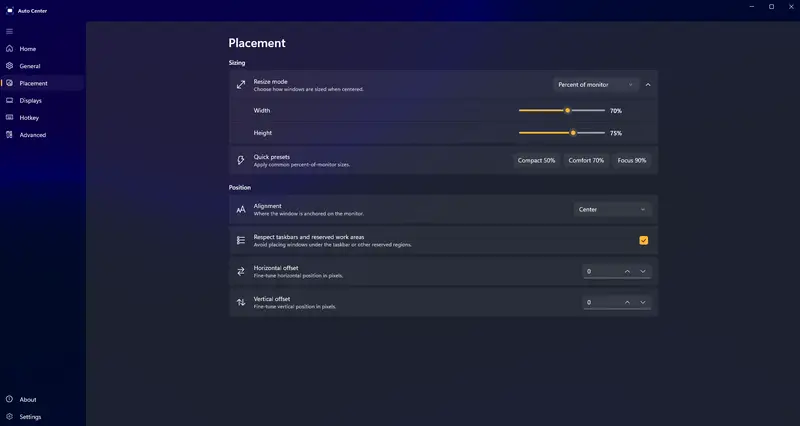The width and height of the screenshot is (800, 426).
Task: Click the Horizontal offset arrows icon
Action: click(241, 271)
